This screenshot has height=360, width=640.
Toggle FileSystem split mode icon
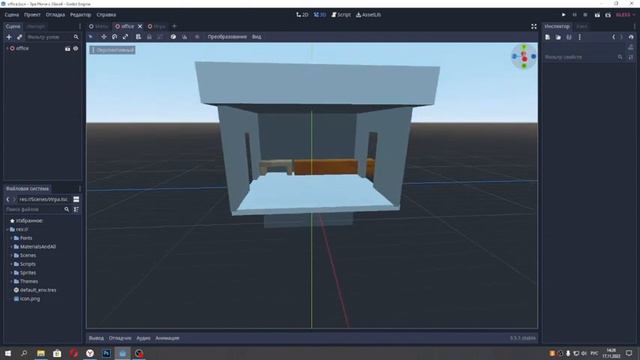[76, 200]
